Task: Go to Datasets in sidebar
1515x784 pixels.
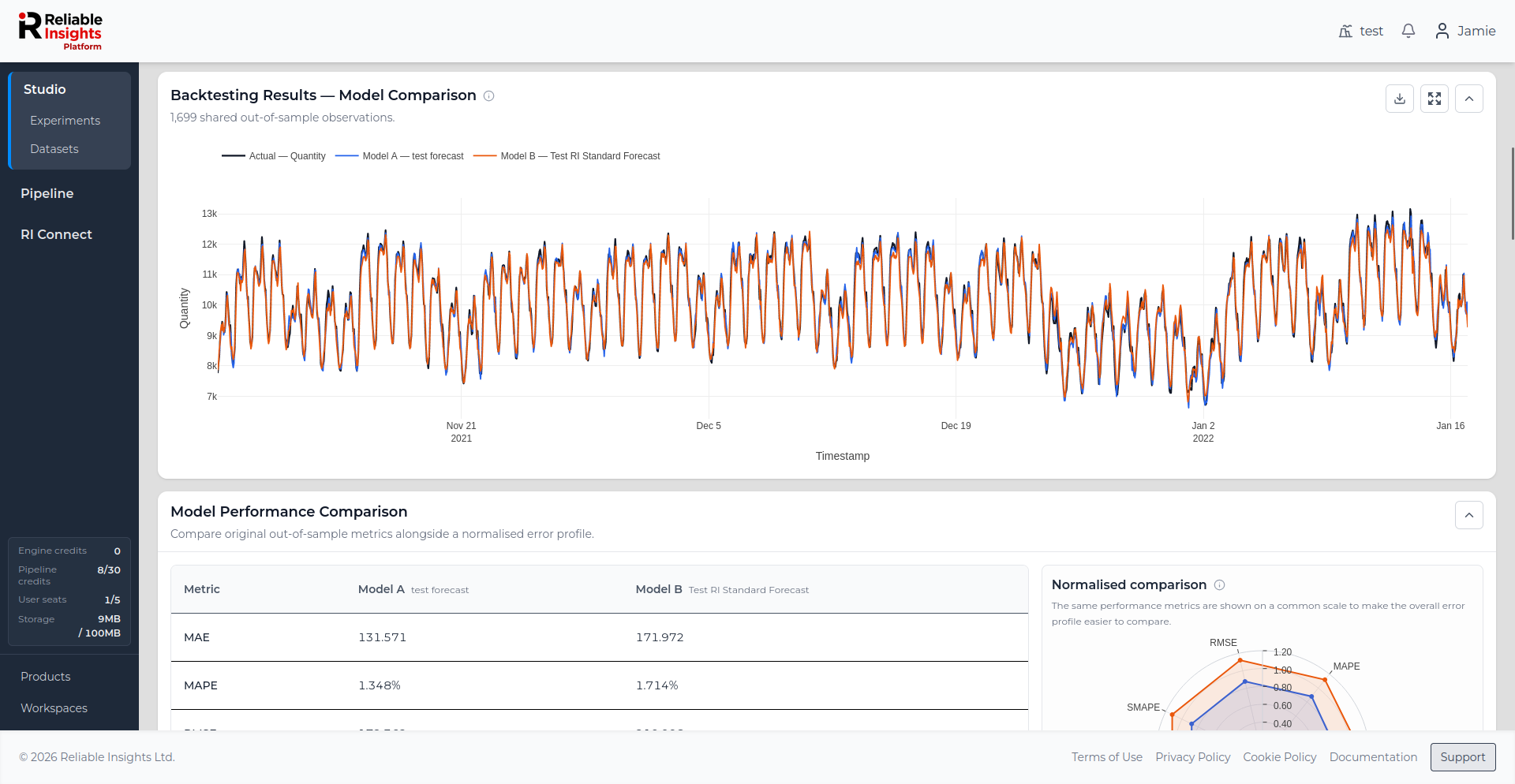Action: click(x=54, y=149)
